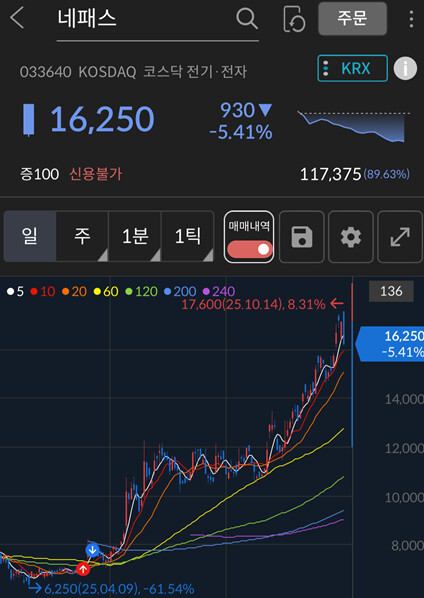The width and height of the screenshot is (424, 598).
Task: Toggle the 60-day moving average legend
Action: [x=106, y=292]
